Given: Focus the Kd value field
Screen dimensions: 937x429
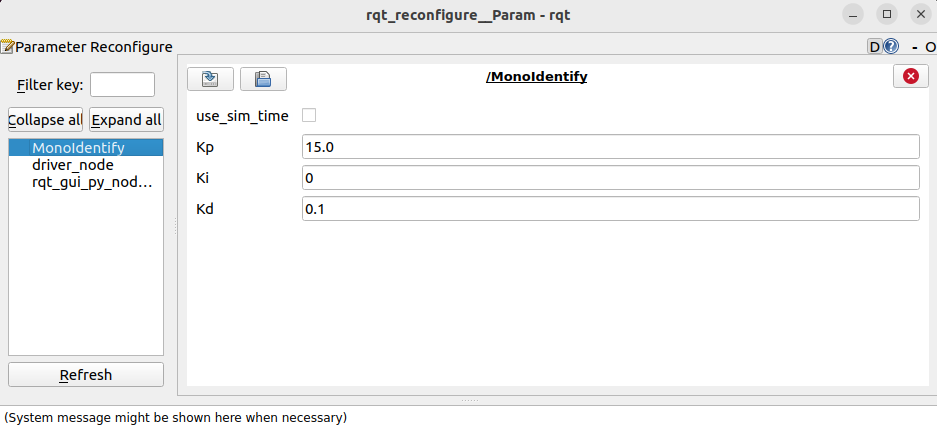Looking at the screenshot, I should [611, 209].
